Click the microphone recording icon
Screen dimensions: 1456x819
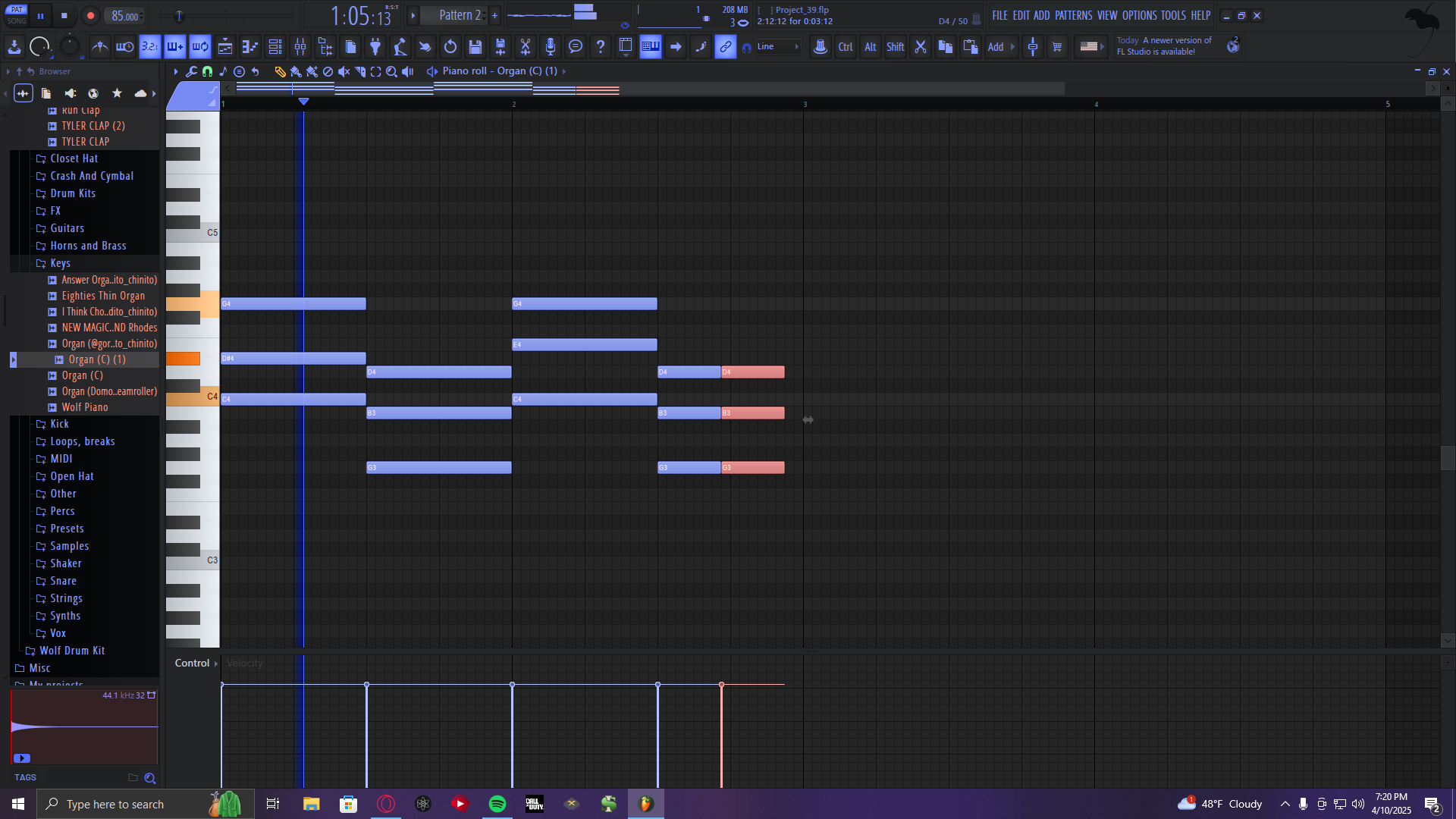point(551,47)
